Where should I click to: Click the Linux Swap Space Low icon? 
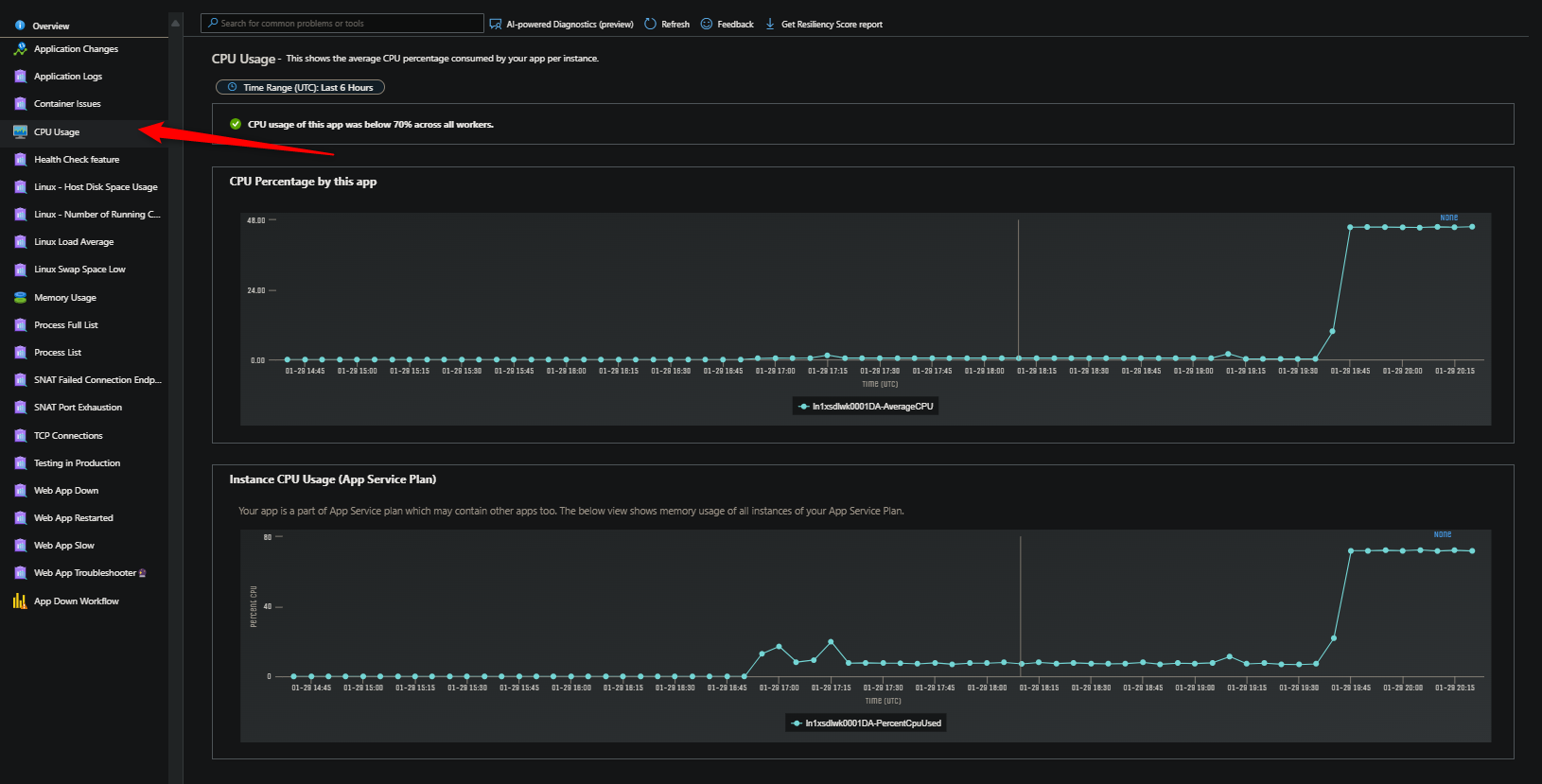pyautogui.click(x=20, y=270)
